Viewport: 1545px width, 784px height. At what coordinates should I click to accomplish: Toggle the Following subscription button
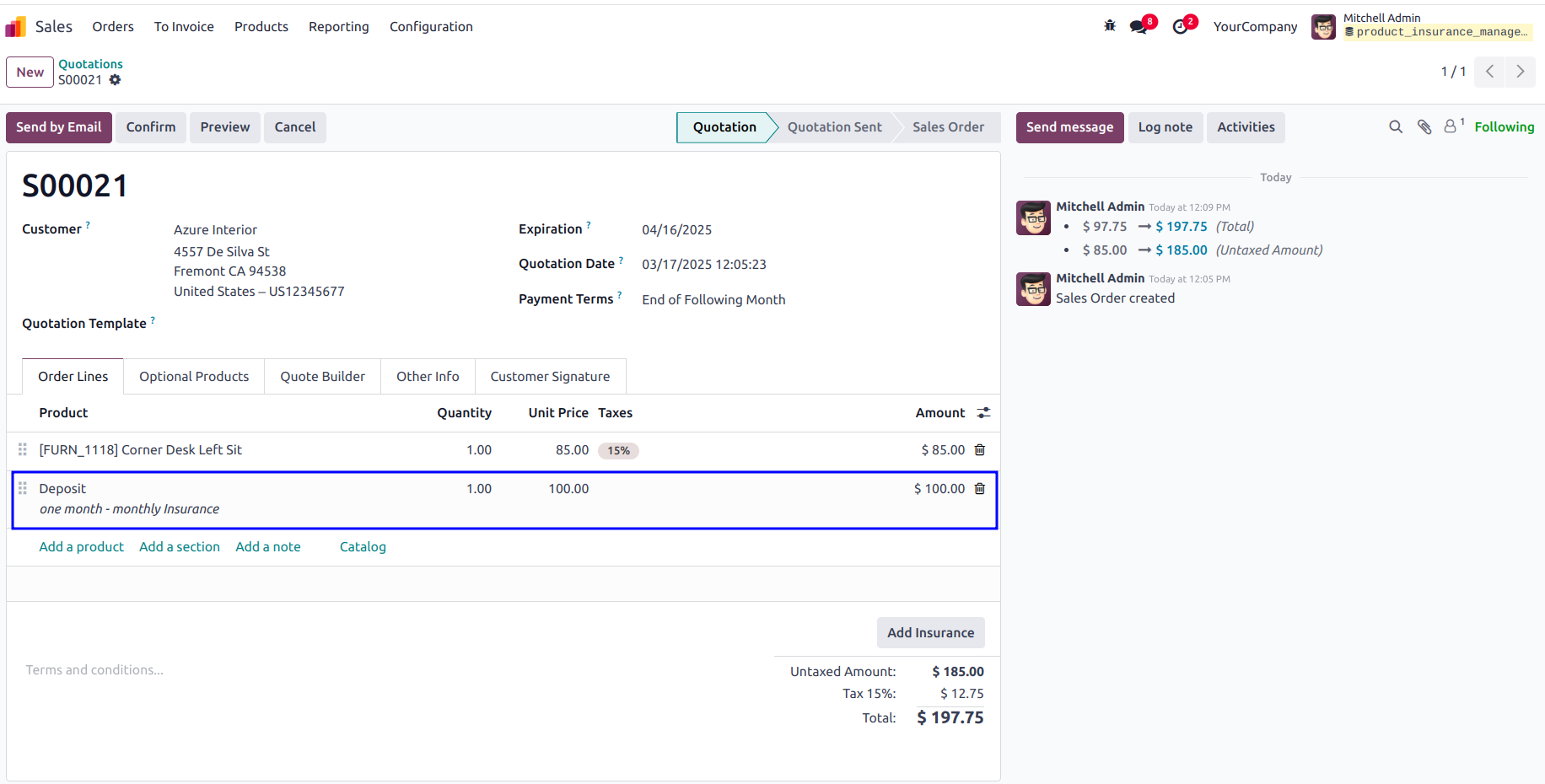coord(1504,127)
